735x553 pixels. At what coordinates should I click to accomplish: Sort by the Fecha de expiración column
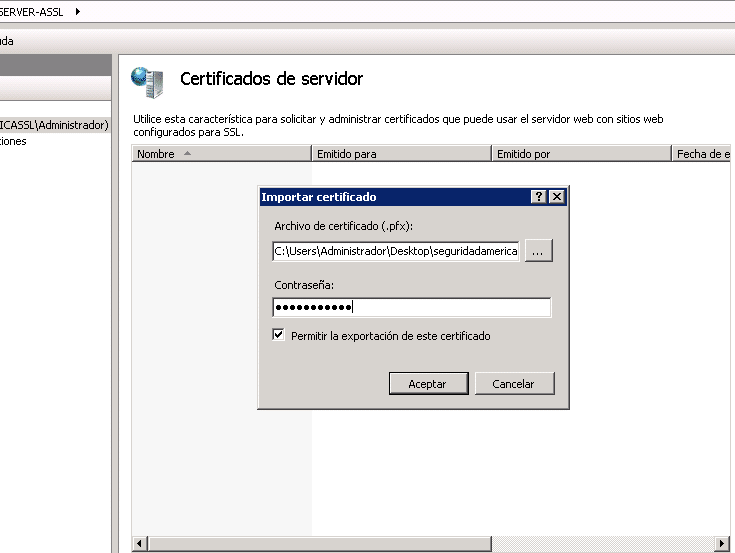point(703,154)
